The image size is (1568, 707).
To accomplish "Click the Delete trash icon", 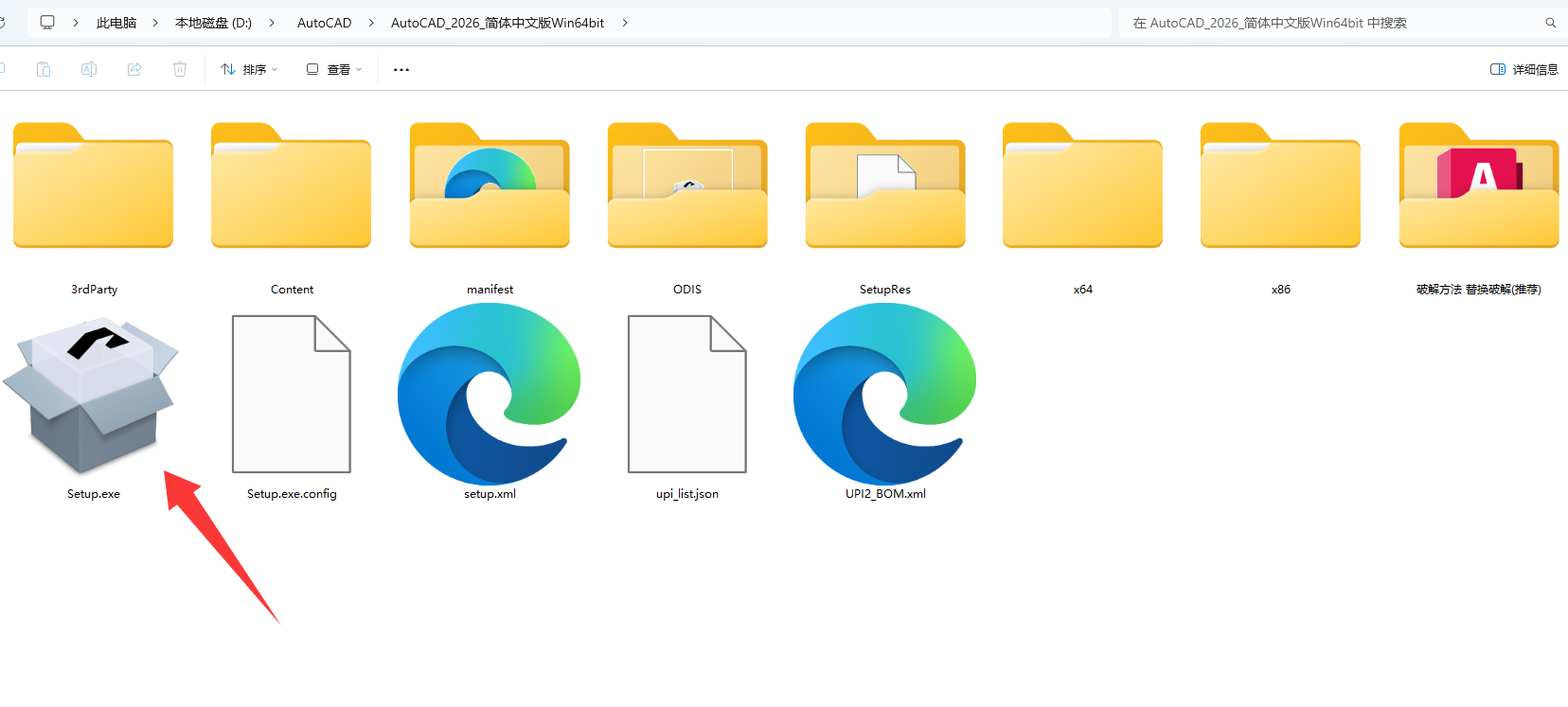I will [180, 69].
